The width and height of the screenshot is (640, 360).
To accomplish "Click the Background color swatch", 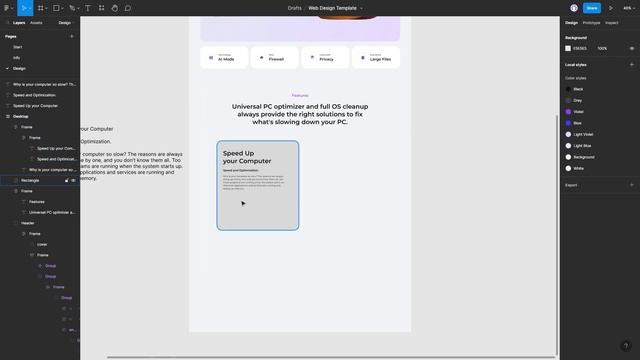I will 568,48.
